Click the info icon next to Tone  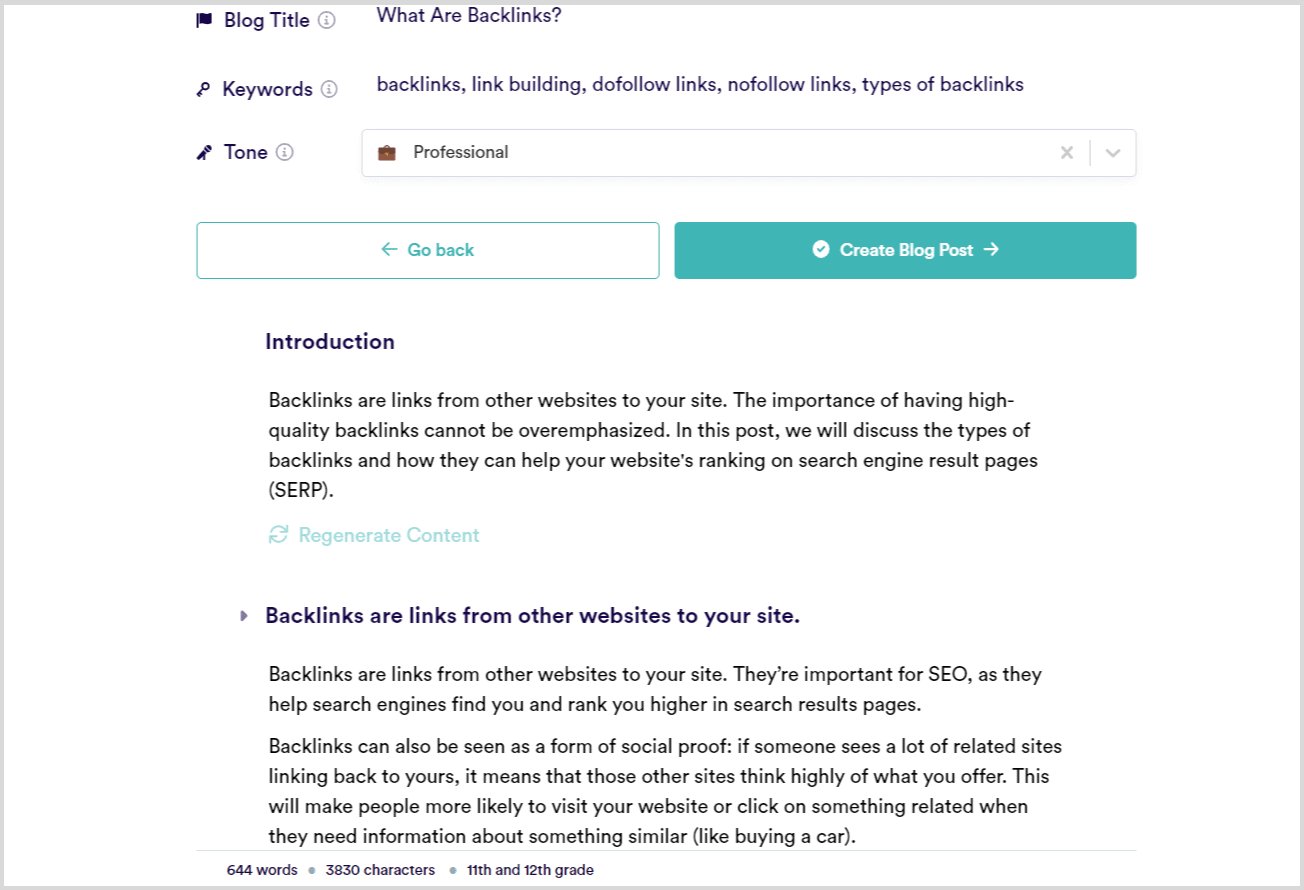click(x=285, y=152)
